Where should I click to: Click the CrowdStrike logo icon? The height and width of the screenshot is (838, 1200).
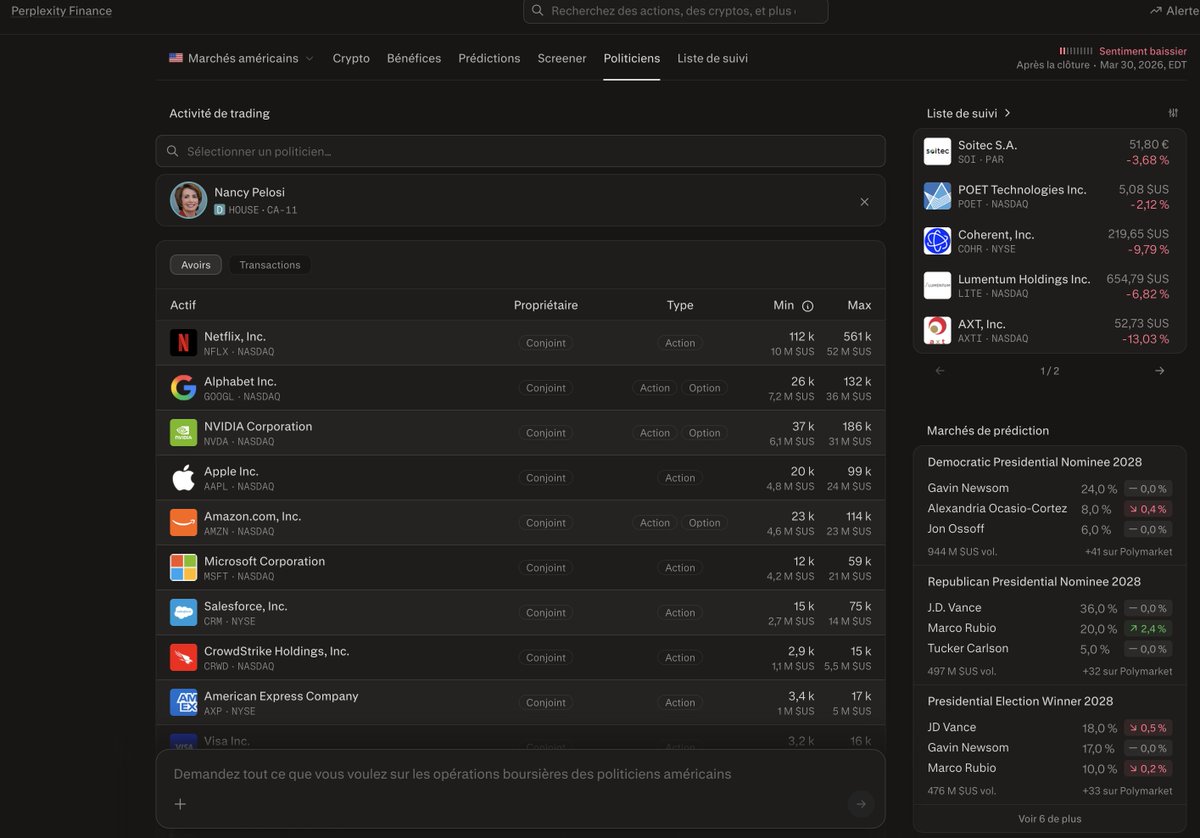[x=183, y=658]
